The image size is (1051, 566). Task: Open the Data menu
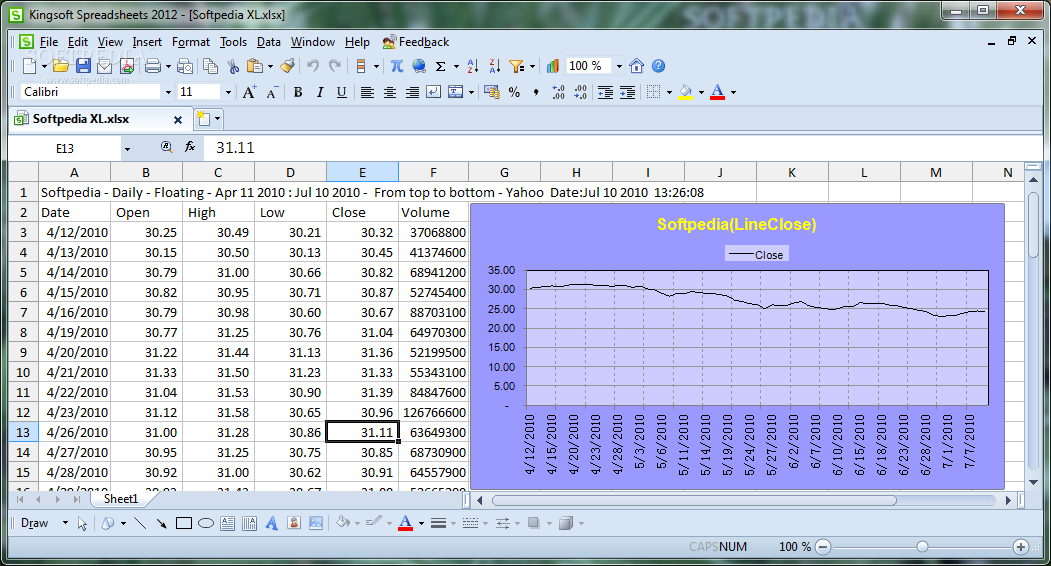click(x=269, y=42)
